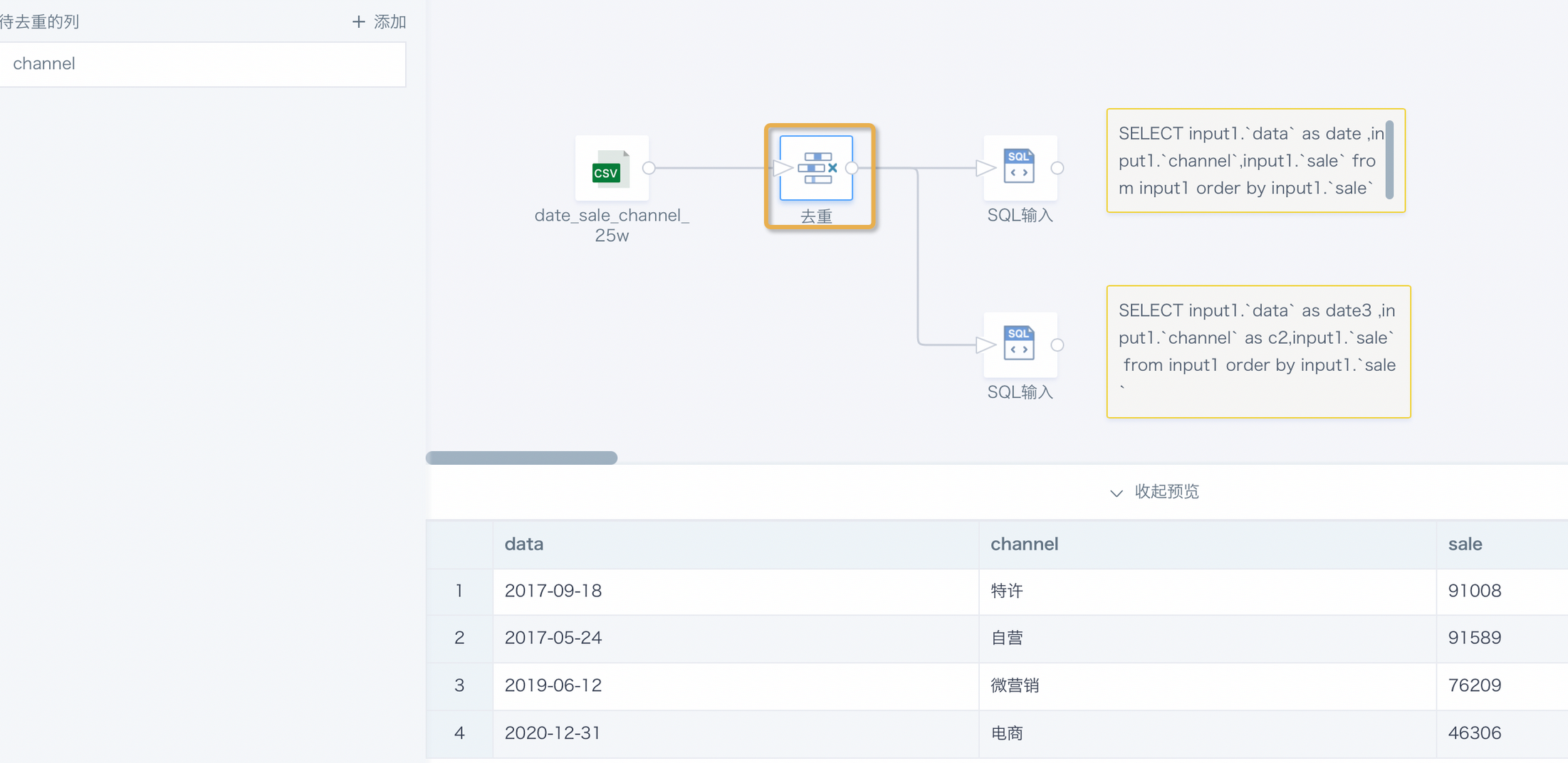Open the upper SQL输入 node icon

(1020, 168)
